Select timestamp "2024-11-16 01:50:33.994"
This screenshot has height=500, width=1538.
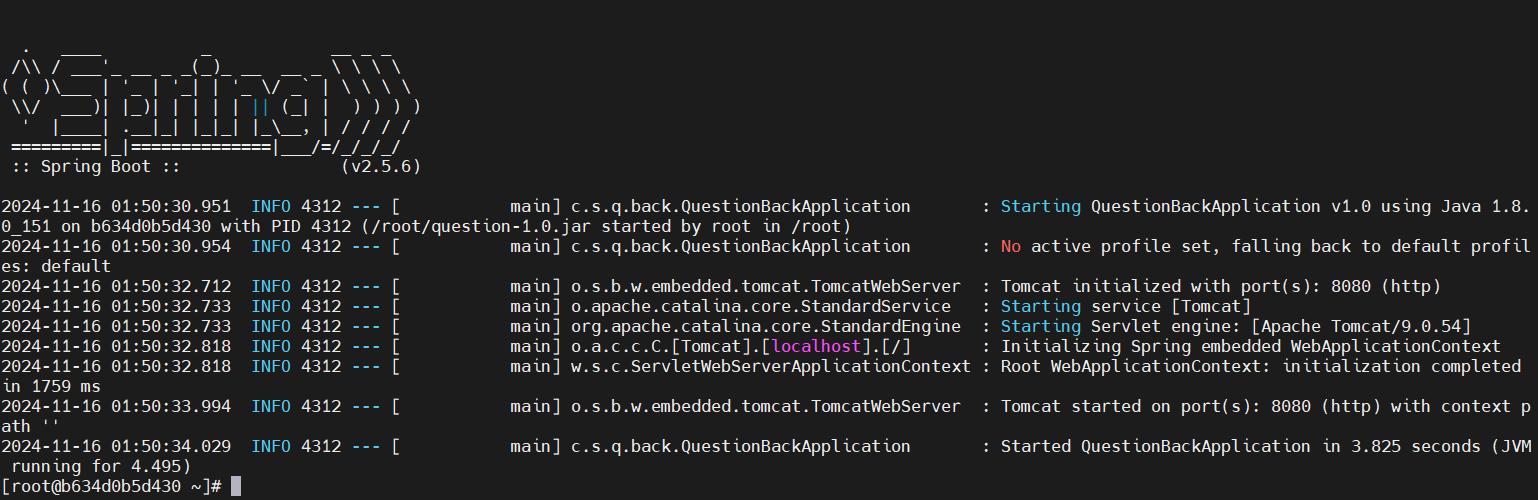116,407
